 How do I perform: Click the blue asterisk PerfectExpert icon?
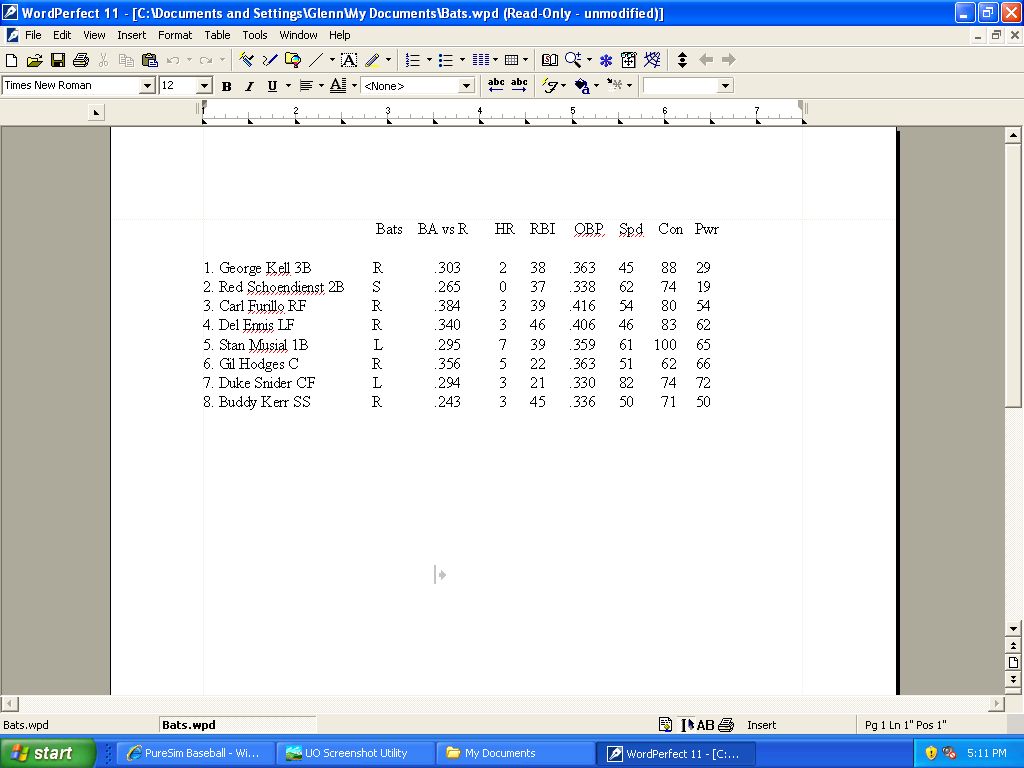[606, 60]
